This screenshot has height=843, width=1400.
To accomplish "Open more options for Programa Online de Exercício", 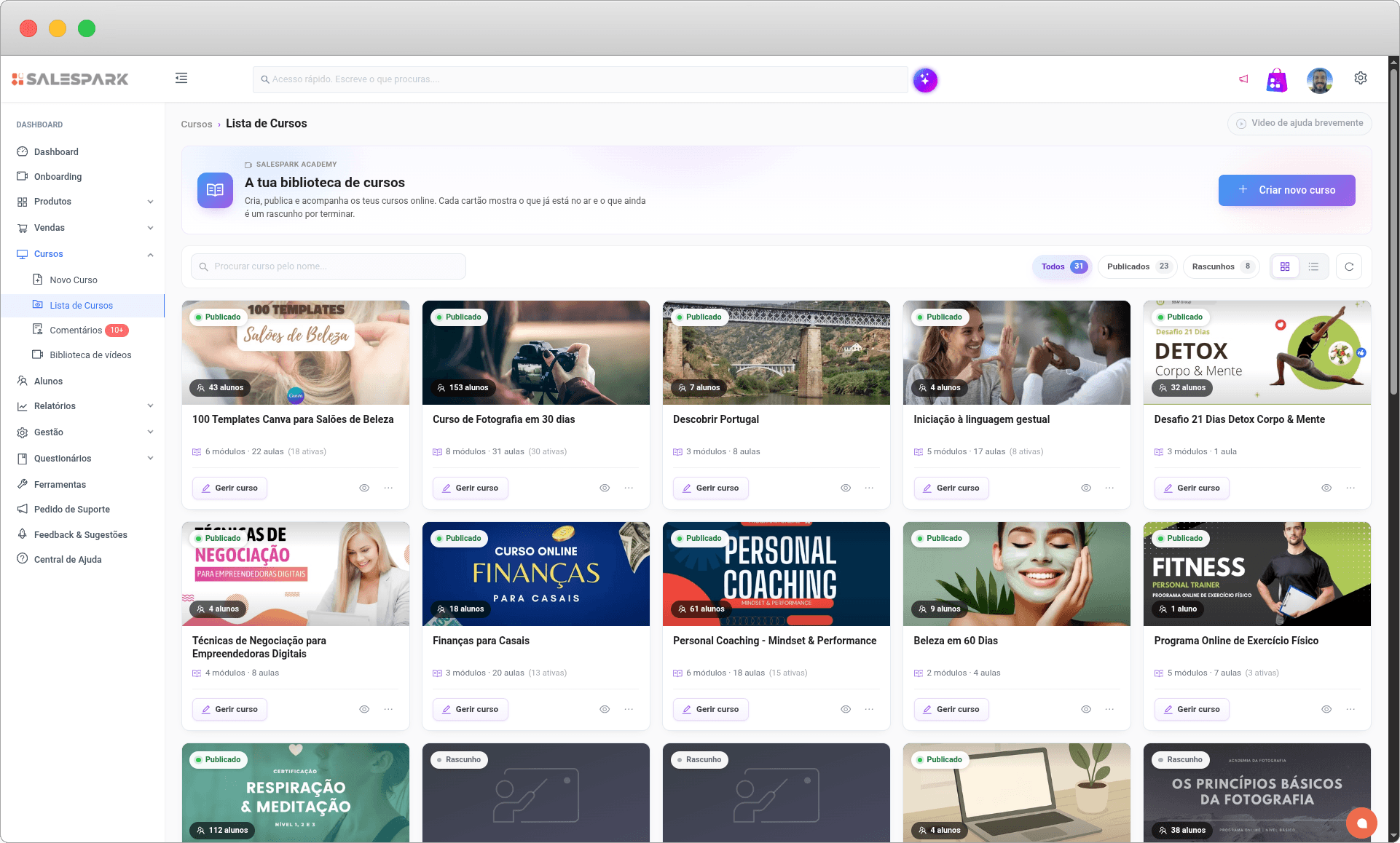I will click(x=1350, y=709).
